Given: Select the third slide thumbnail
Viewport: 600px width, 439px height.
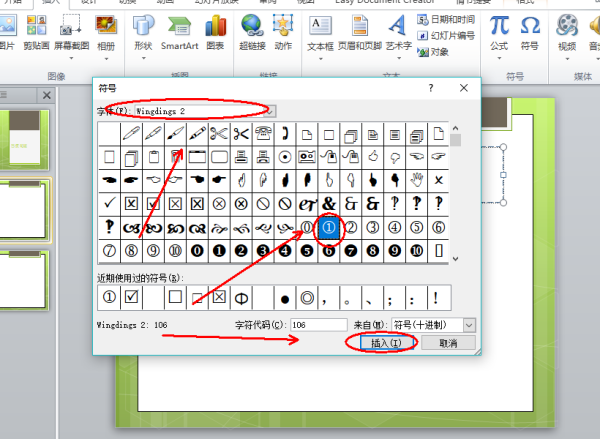Looking at the screenshot, I should click(x=24, y=280).
